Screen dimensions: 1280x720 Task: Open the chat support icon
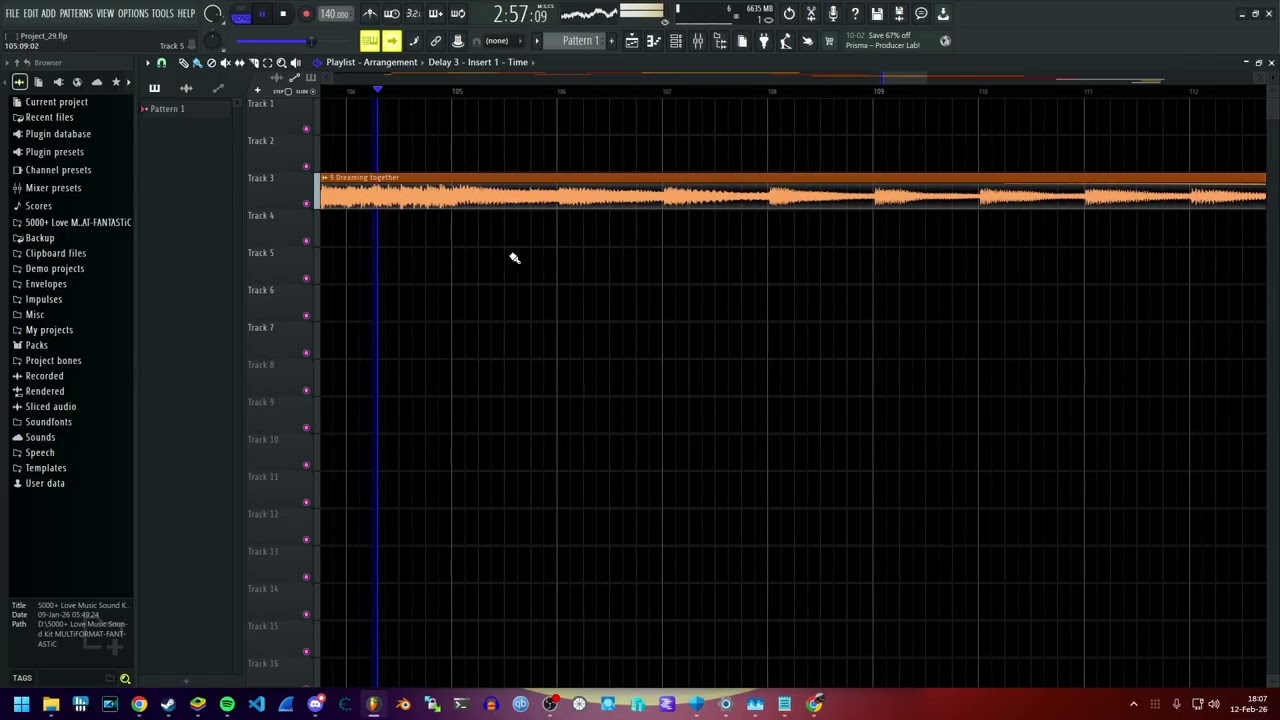pos(921,14)
